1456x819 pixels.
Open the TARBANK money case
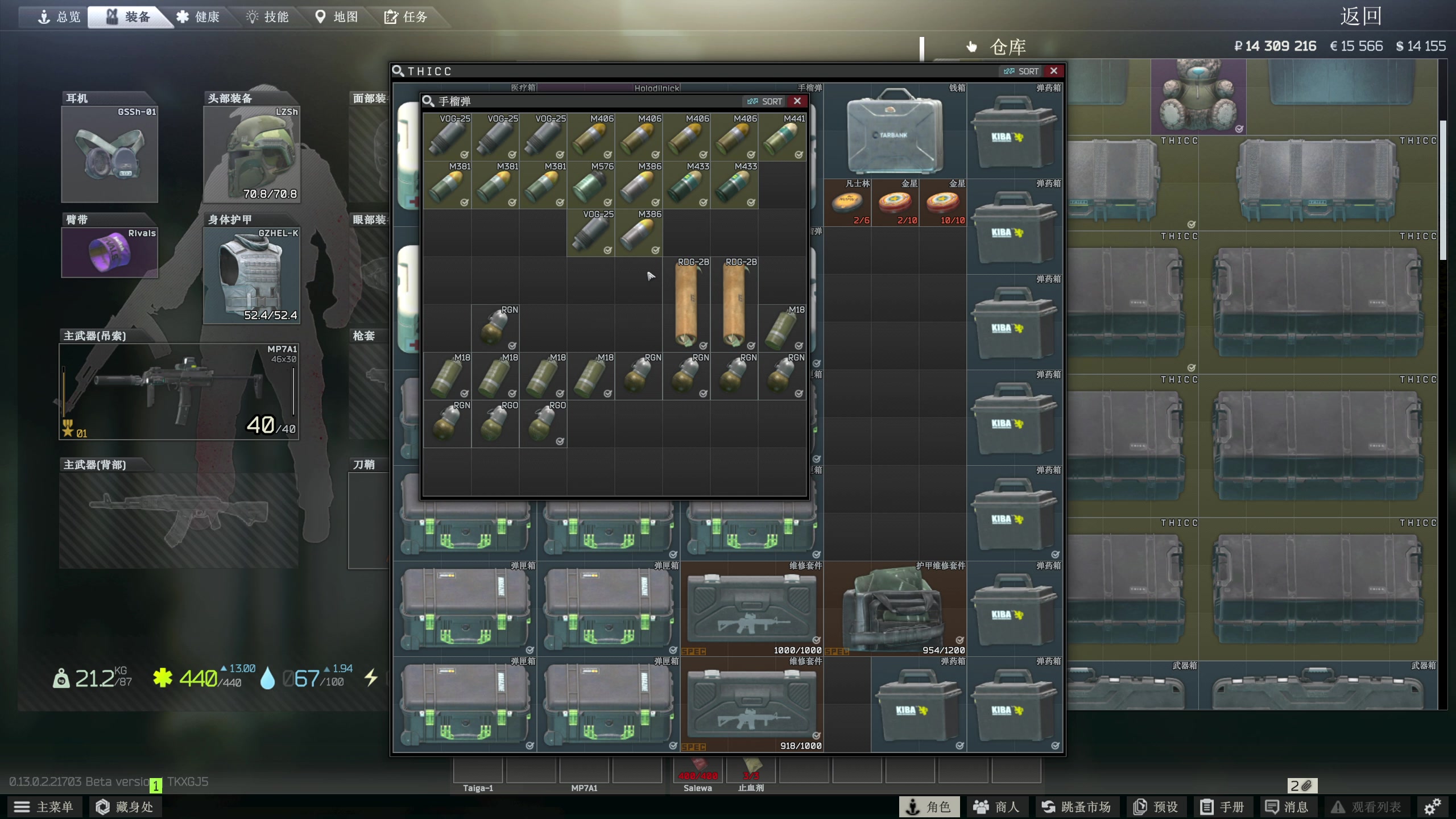[x=895, y=131]
